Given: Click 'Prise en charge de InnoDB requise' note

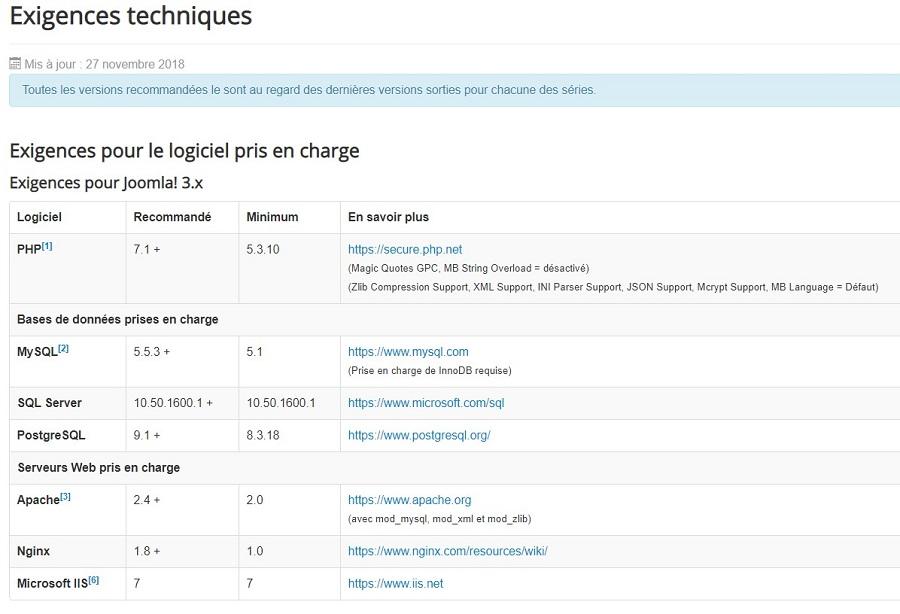Looking at the screenshot, I should 429,371.
